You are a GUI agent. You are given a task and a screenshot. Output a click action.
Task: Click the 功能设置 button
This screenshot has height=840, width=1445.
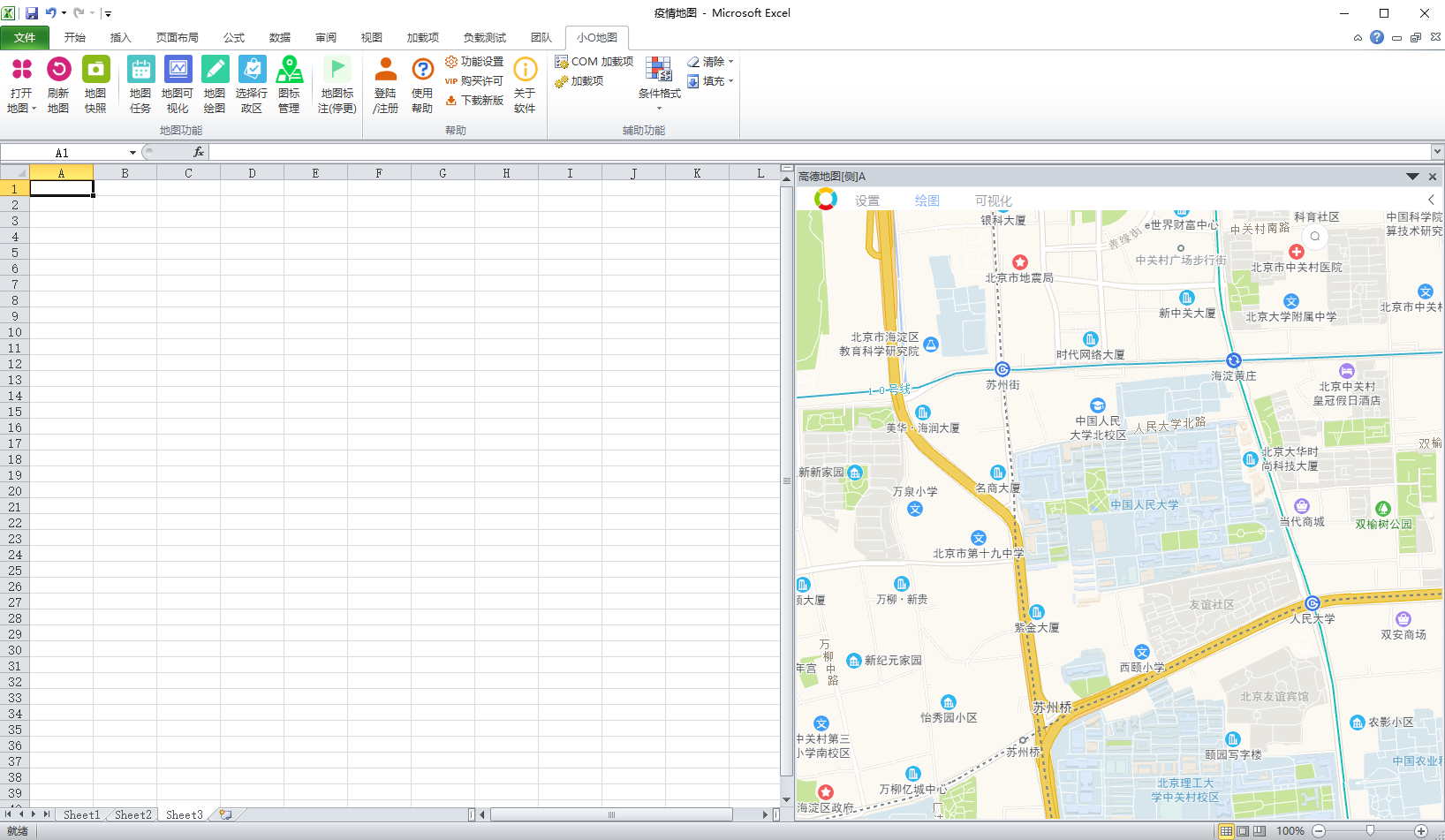474,62
